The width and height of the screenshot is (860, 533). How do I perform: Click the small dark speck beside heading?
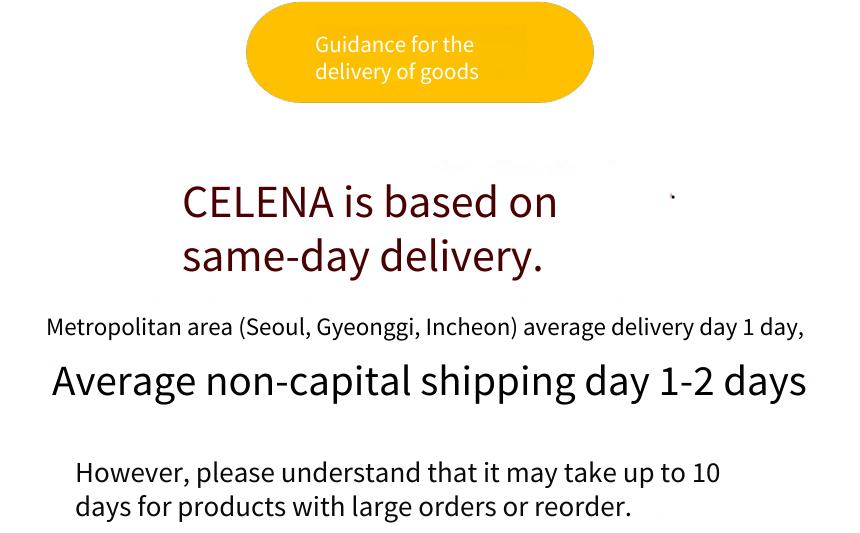coord(673,196)
